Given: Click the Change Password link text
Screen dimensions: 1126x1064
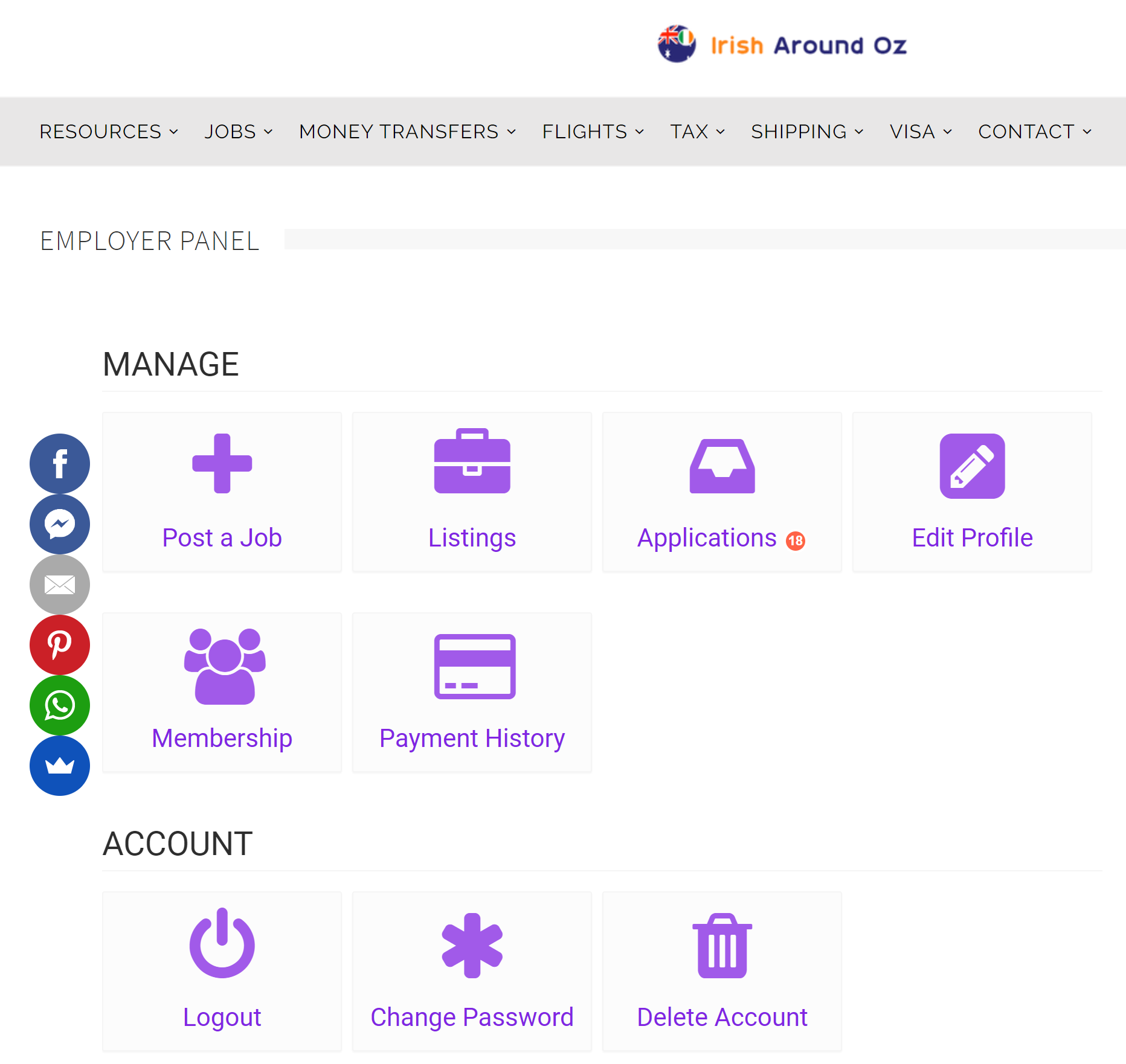Looking at the screenshot, I should tap(472, 1018).
